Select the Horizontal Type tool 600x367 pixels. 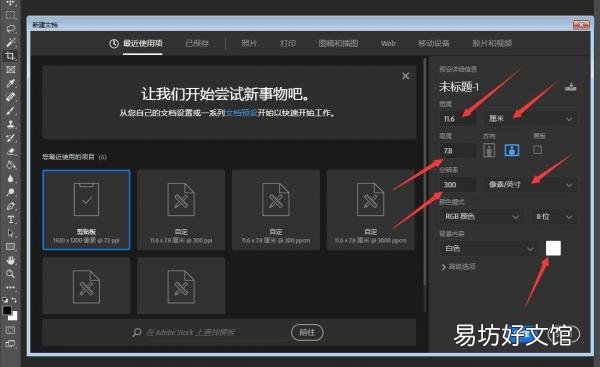10,220
